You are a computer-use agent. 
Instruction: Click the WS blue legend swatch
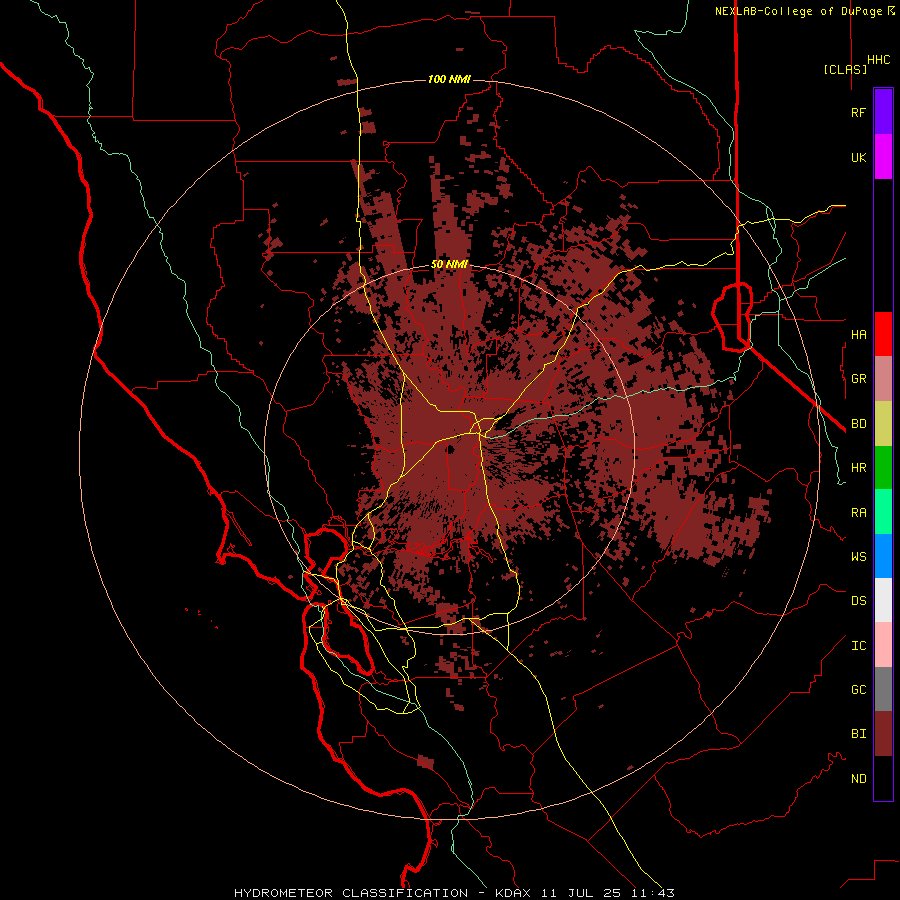tap(883, 556)
